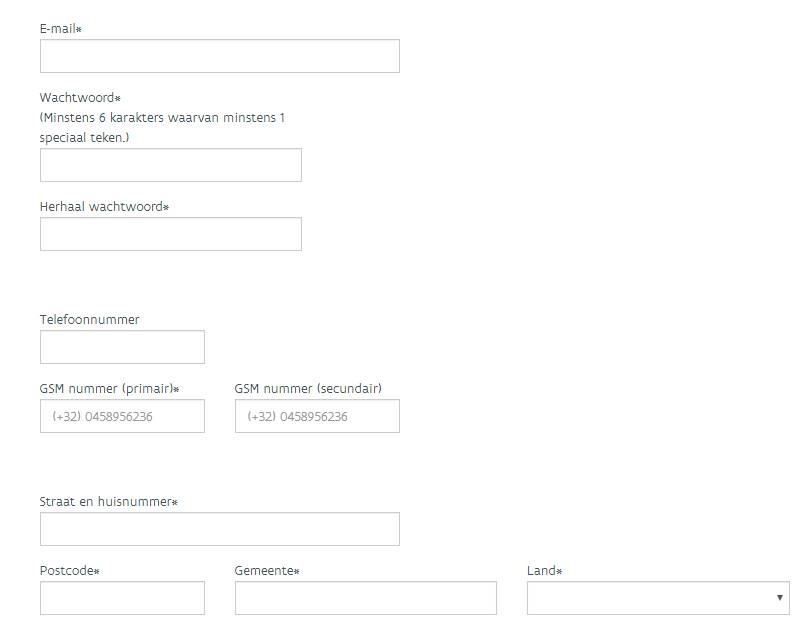The height and width of the screenshot is (629, 806).
Task: Click the GSM nummer (secundair) field
Action: point(317,416)
